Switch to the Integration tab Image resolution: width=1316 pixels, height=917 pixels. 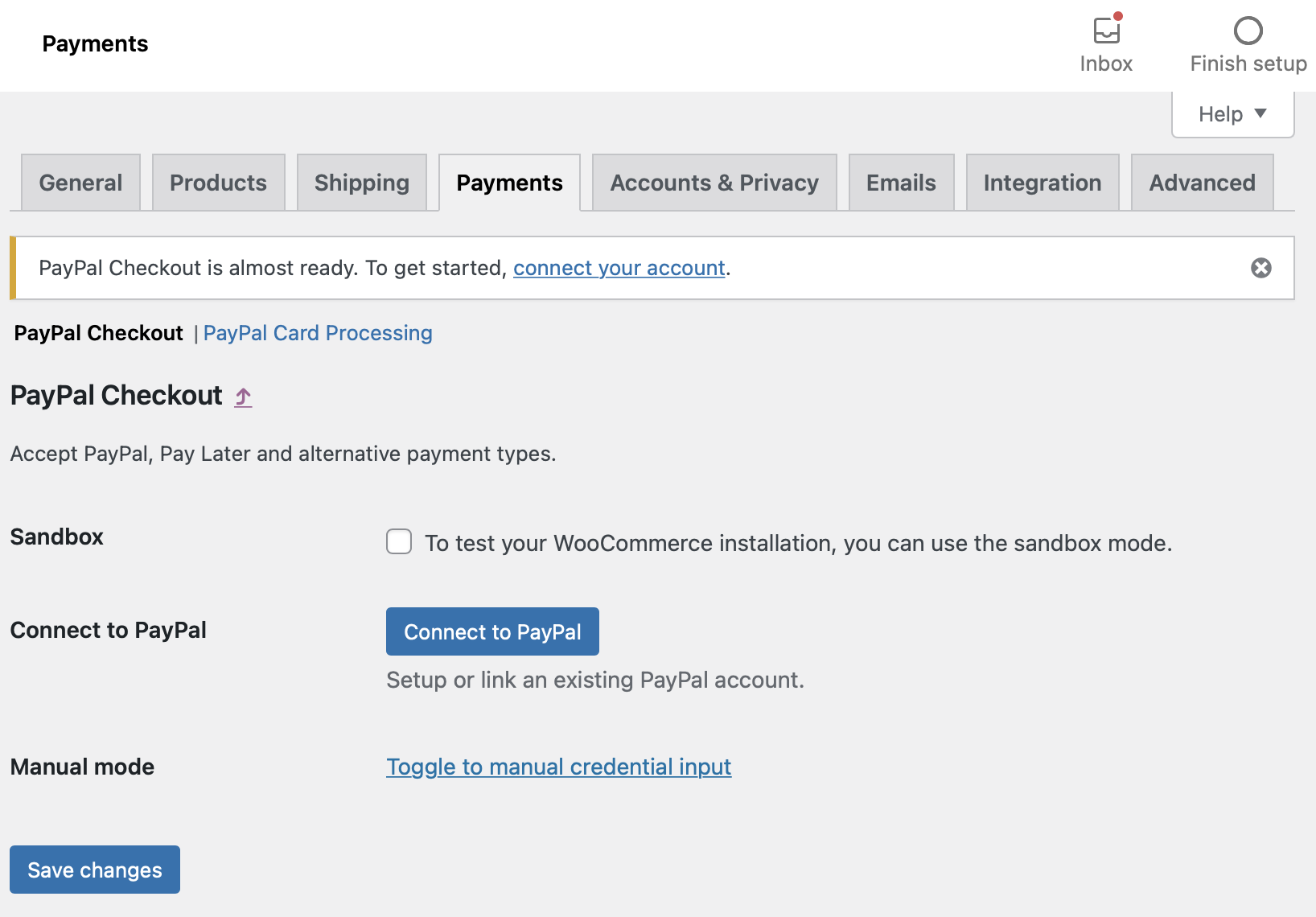coord(1042,183)
